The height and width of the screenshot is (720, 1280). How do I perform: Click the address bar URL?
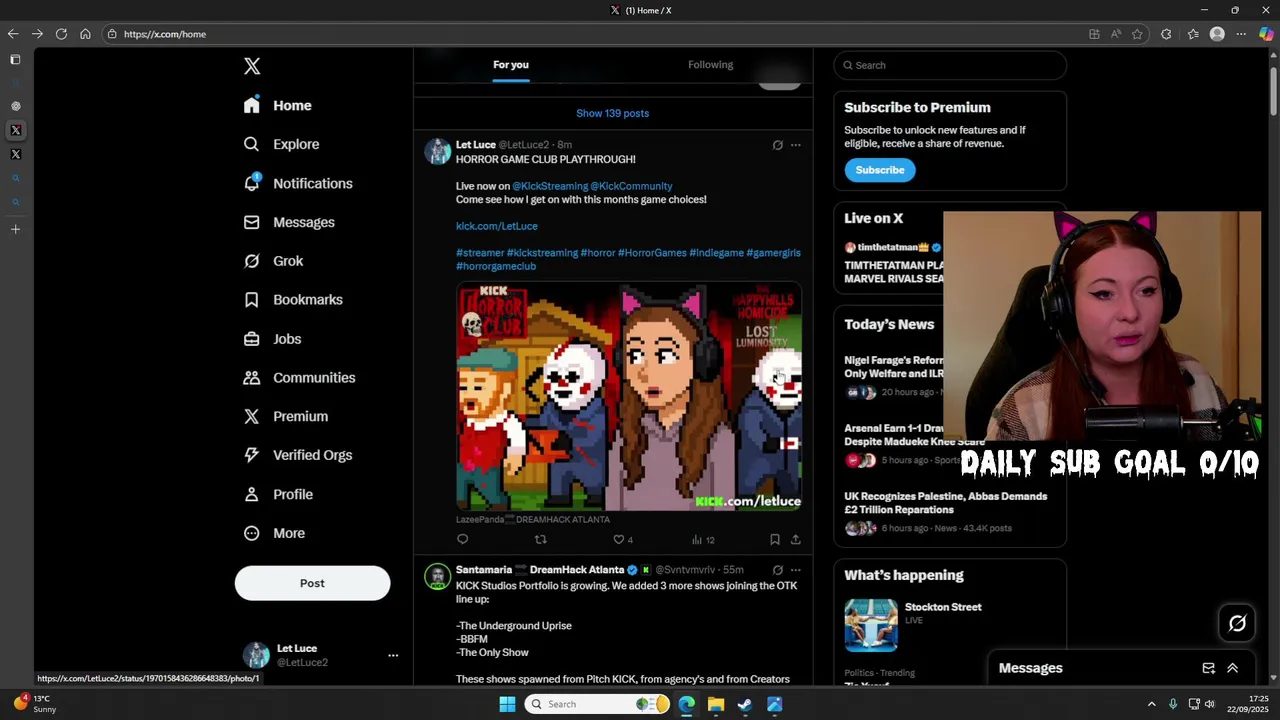[x=165, y=34]
